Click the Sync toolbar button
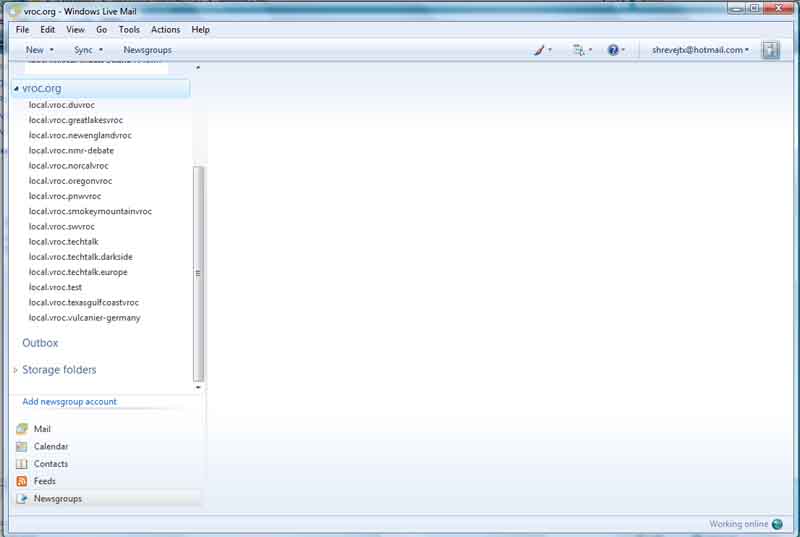Screen dimensions: 800x537 coord(83,50)
